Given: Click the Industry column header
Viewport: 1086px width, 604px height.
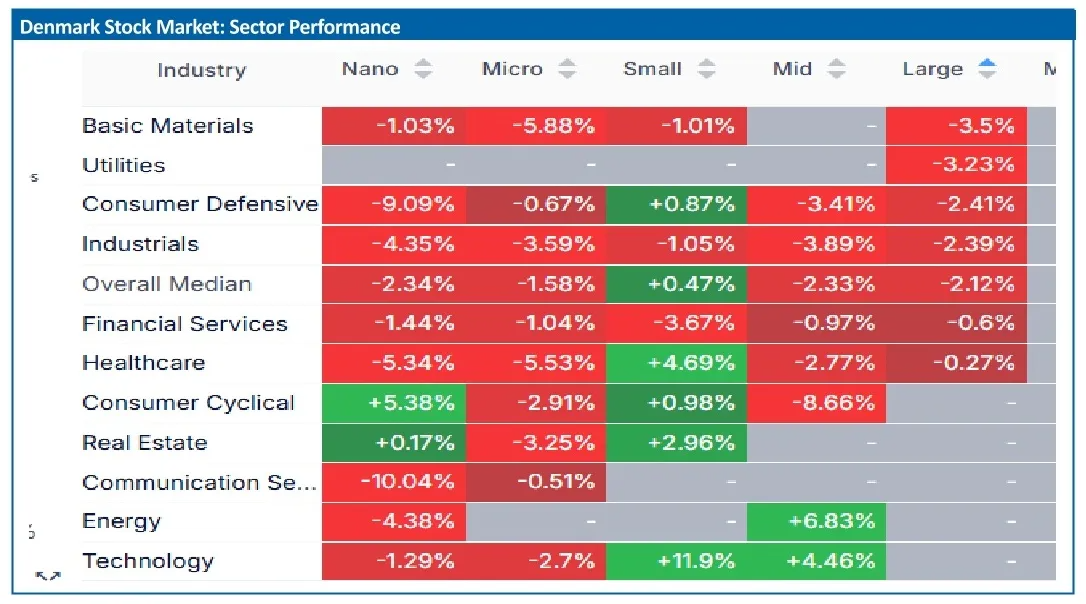Looking at the screenshot, I should (x=201, y=70).
